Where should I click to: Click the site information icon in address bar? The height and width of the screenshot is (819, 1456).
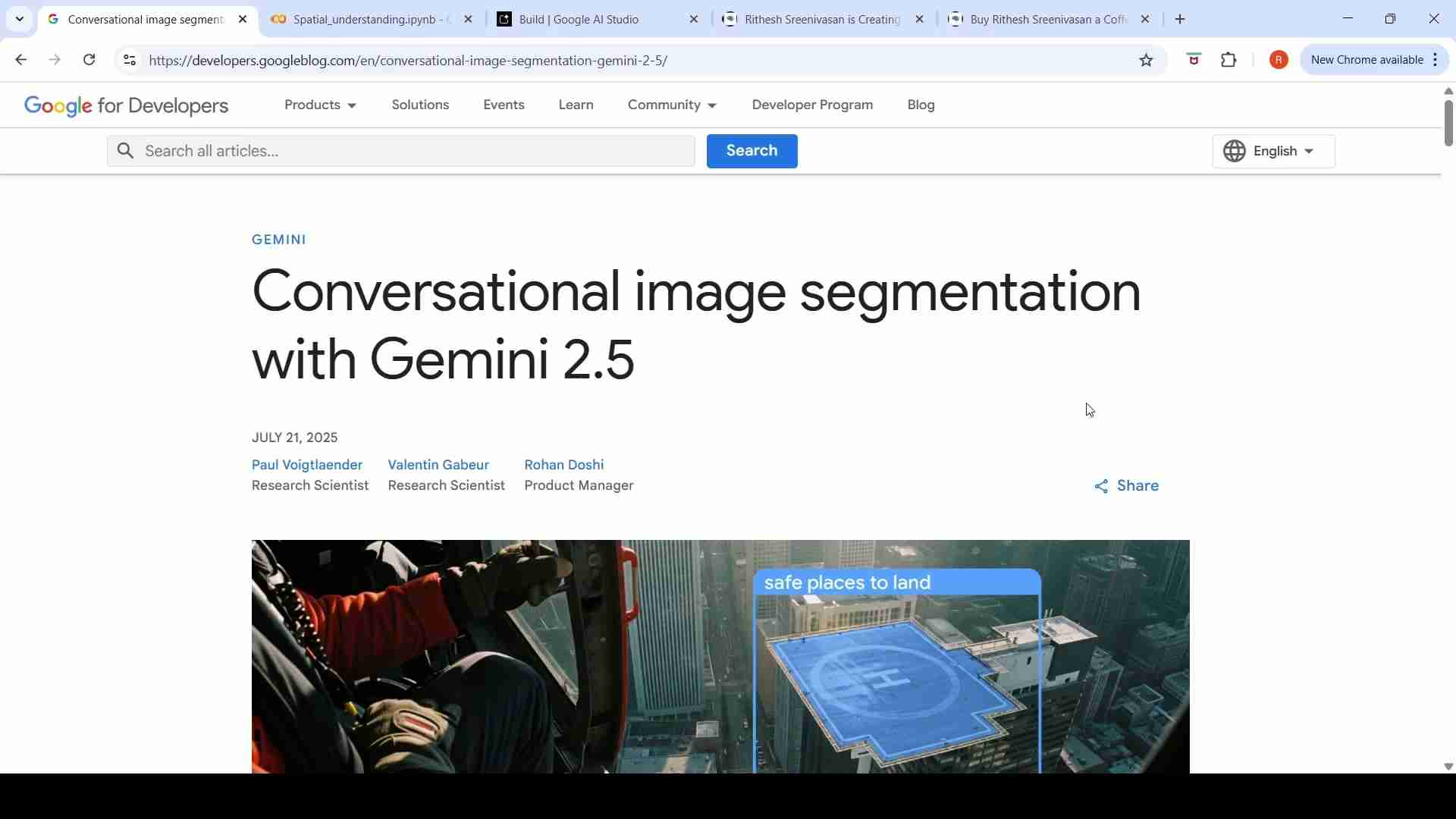click(x=129, y=60)
